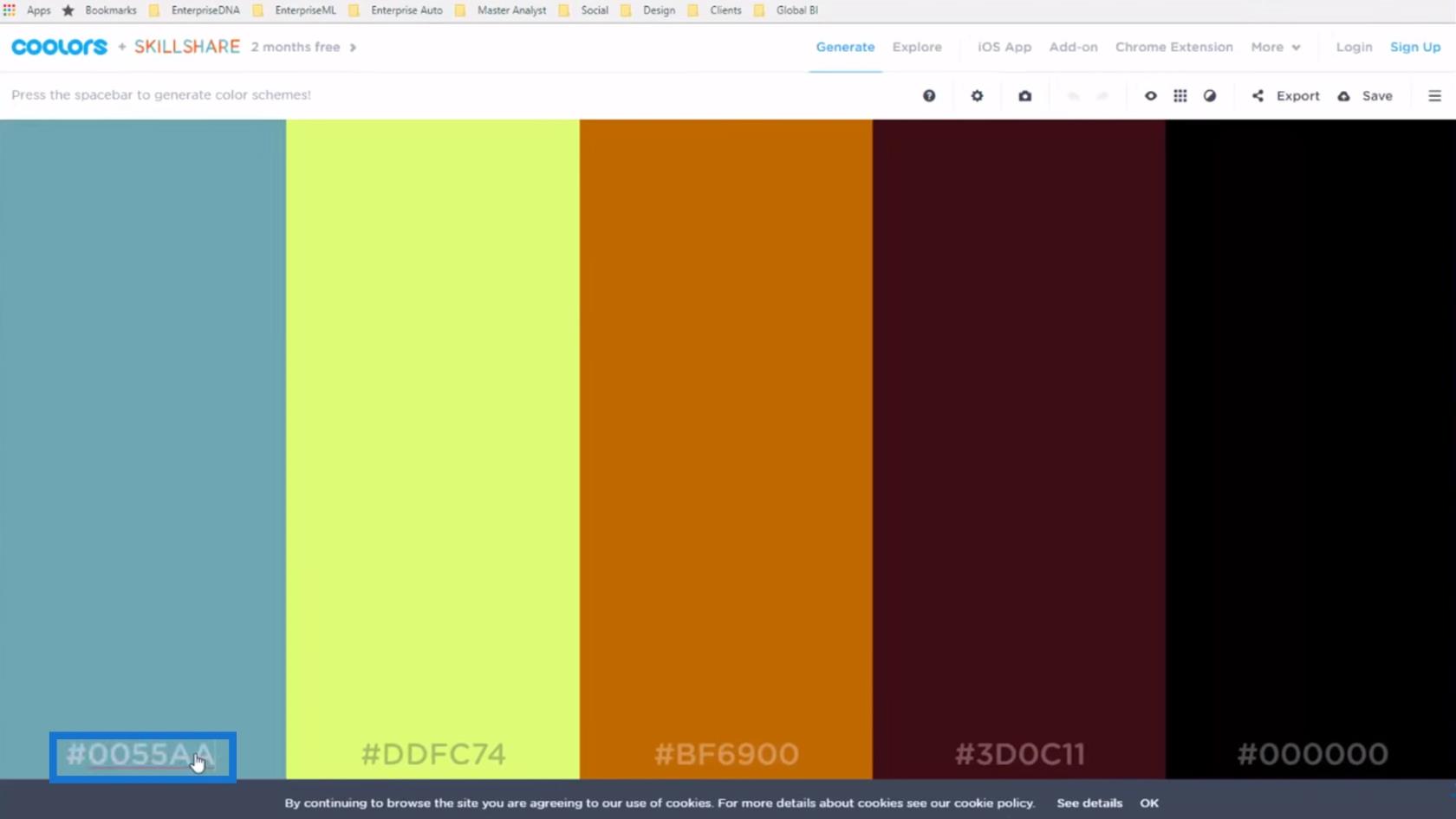This screenshot has height=819, width=1456.
Task: Open the grid alternative shades icon
Action: [1180, 95]
